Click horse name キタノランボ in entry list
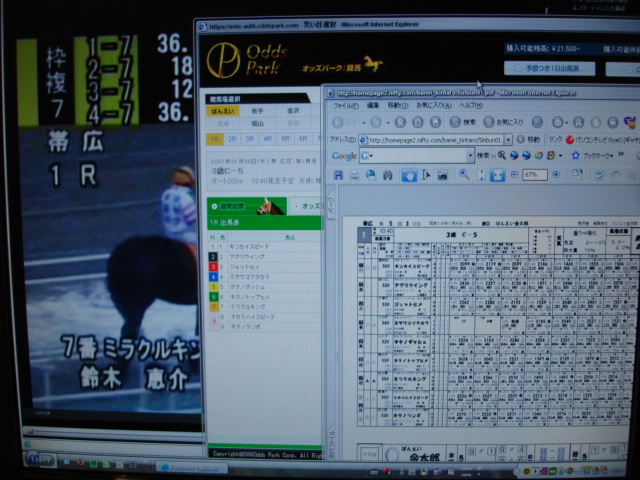The height and width of the screenshot is (480, 640). [245, 327]
